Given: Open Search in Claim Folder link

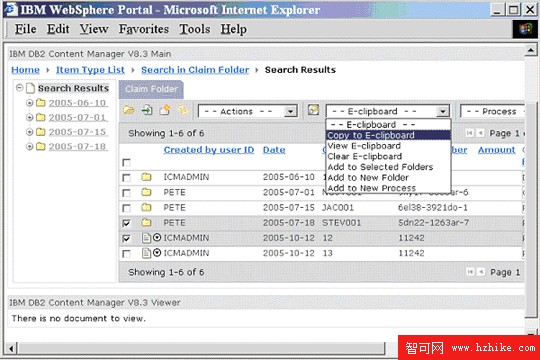Looking at the screenshot, I should point(195,70).
